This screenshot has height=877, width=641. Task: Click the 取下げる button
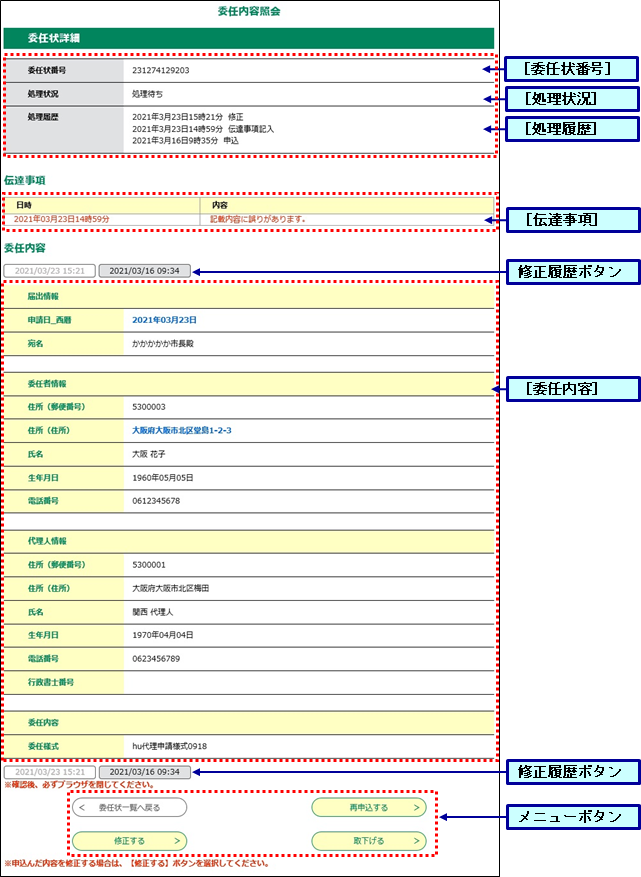tap(369, 841)
